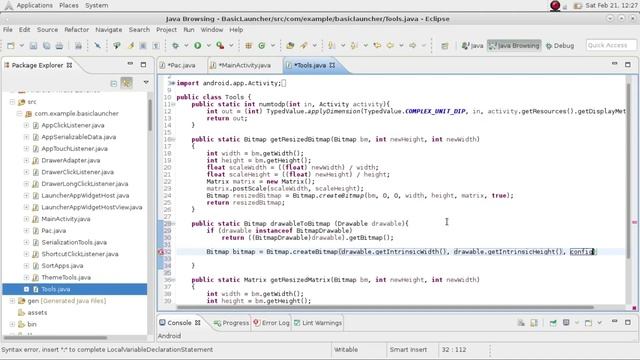Open the Places menu in system panel
Screen dimensions: 640x360
[69, 5]
